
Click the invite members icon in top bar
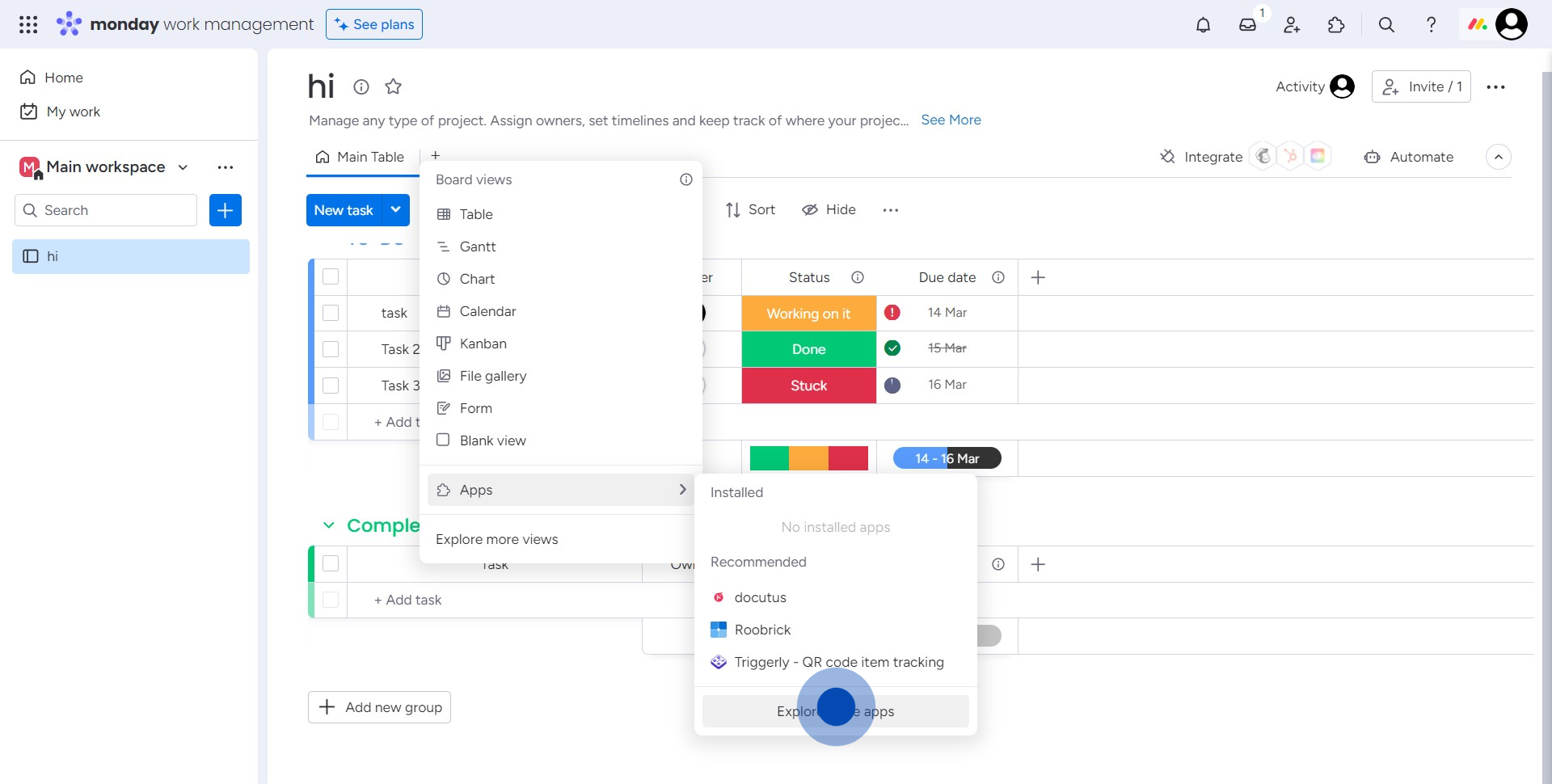1292,25
